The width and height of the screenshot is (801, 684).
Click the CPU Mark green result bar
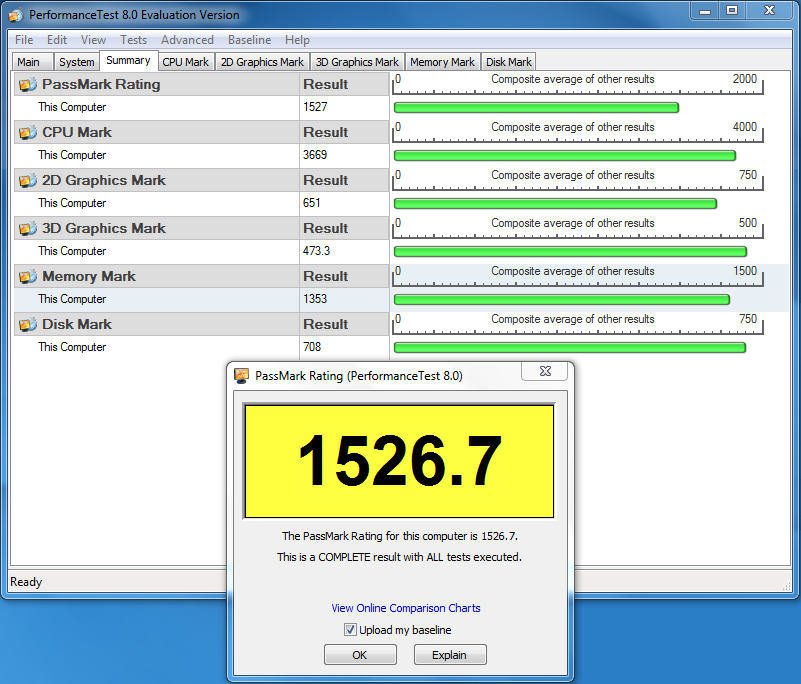coord(564,156)
